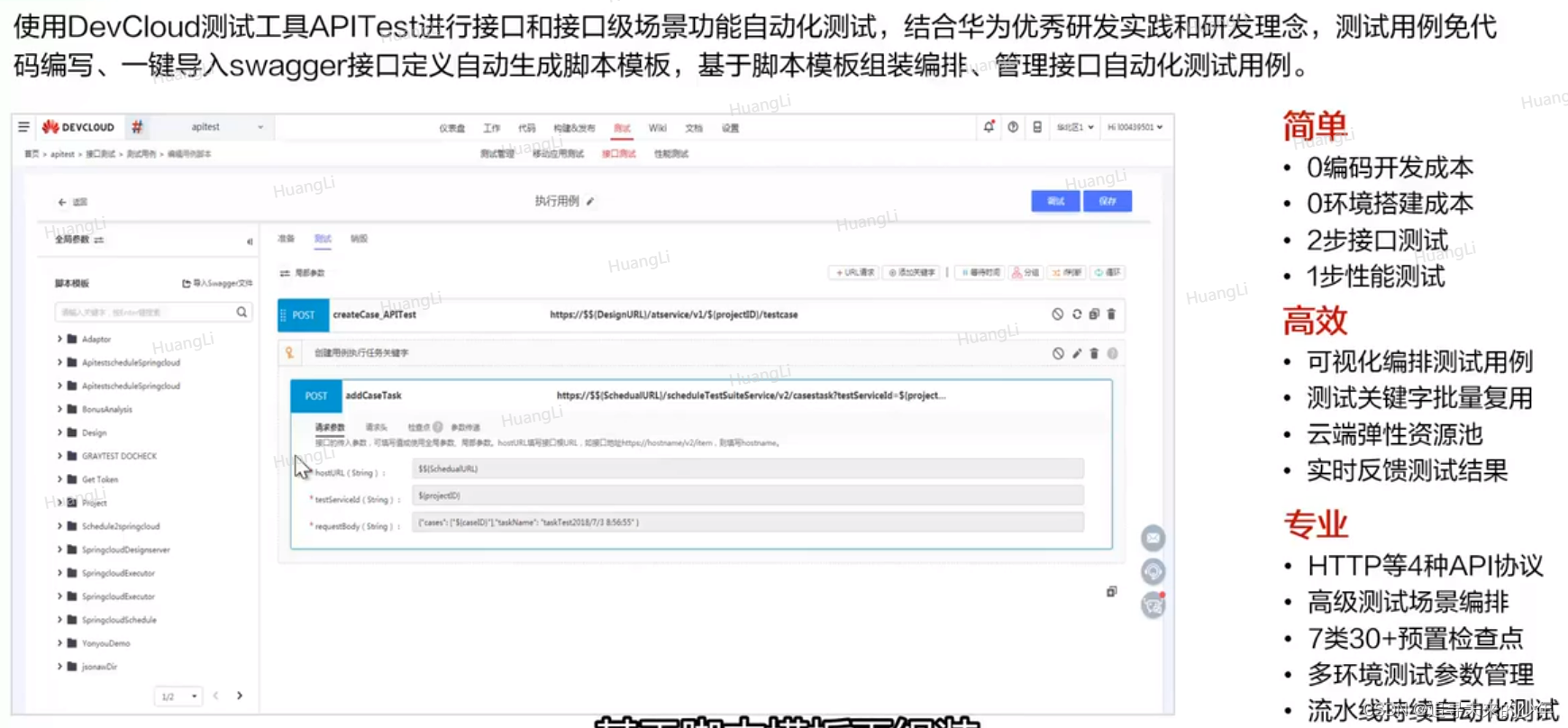This screenshot has height=728, width=1568.
Task: Expand the Schedule2springcloud folder
Action: pos(59,526)
